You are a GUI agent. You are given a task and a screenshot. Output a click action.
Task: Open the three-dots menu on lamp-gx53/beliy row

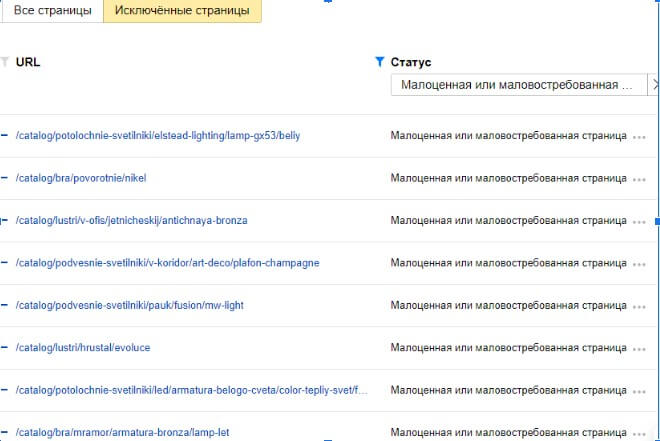tap(639, 137)
